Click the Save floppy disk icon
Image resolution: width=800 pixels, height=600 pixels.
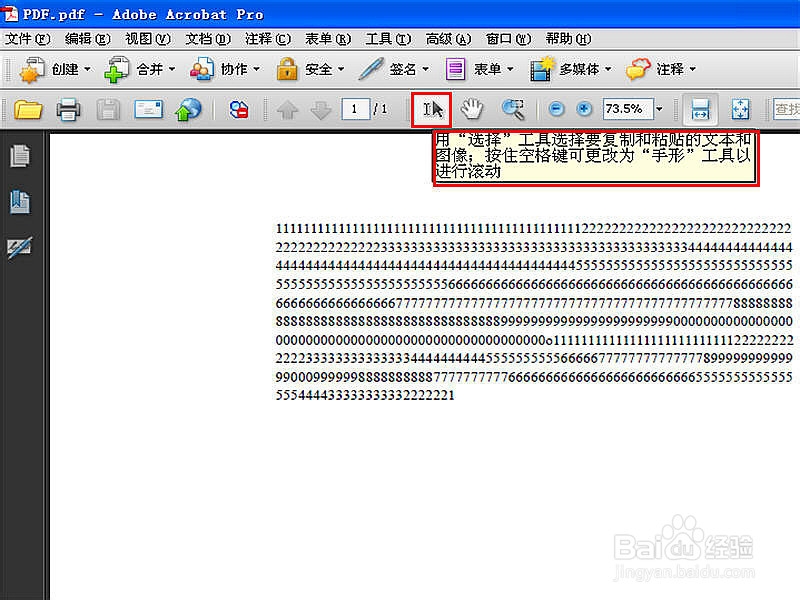tap(108, 109)
